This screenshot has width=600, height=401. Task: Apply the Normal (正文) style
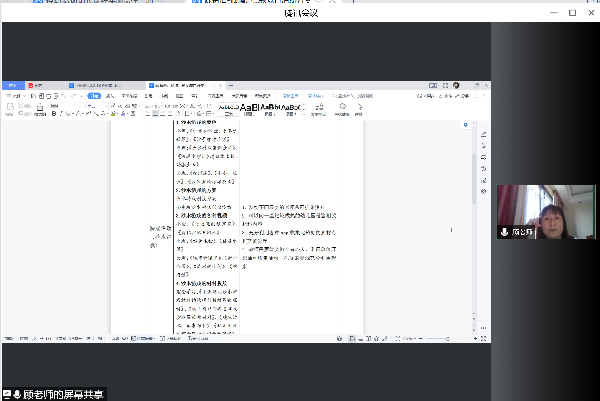229,110
